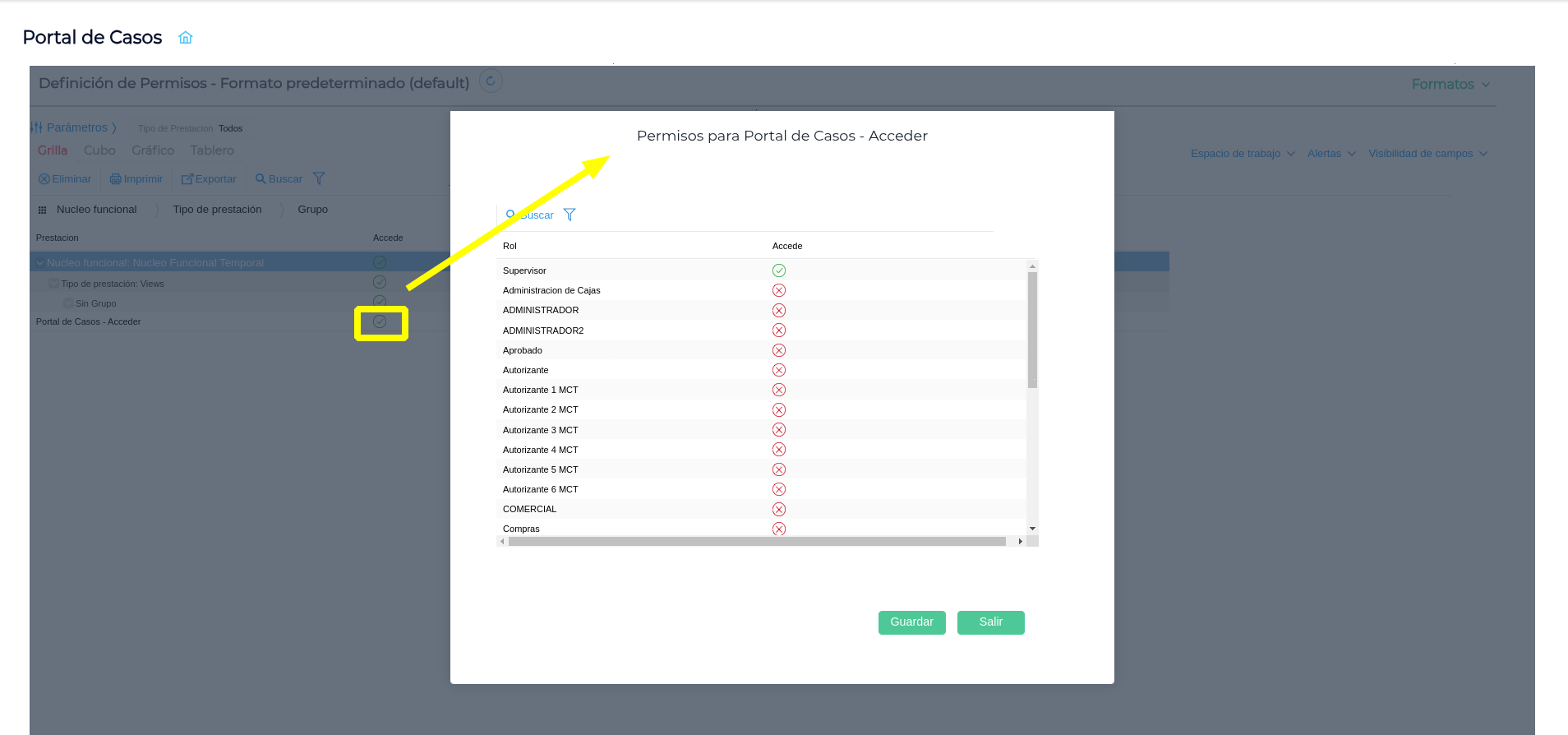Click the roles list horizontal scrollbar
Image resolution: width=1568 pixels, height=735 pixels.
756,542
